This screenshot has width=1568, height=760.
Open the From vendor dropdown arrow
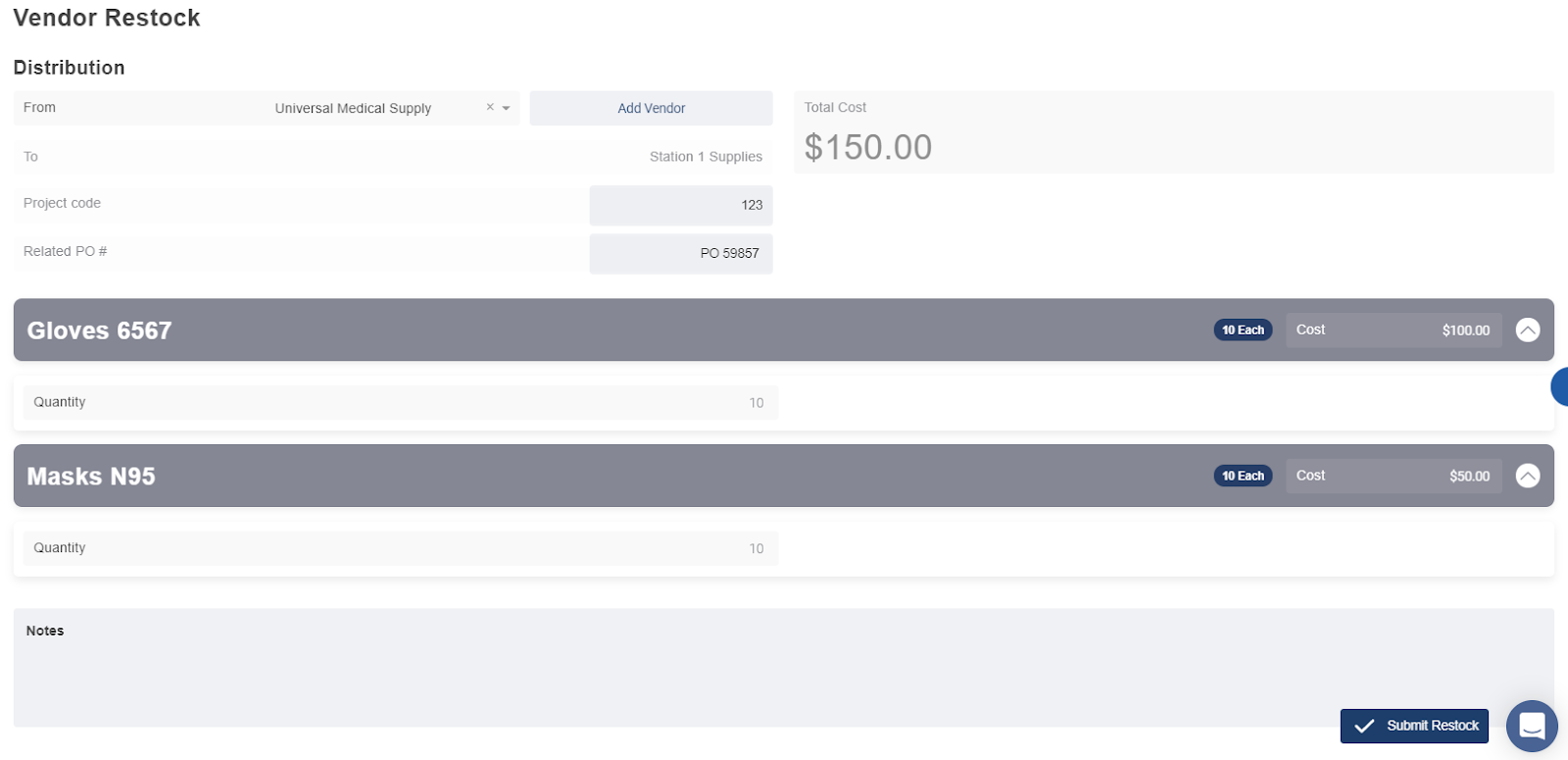507,108
